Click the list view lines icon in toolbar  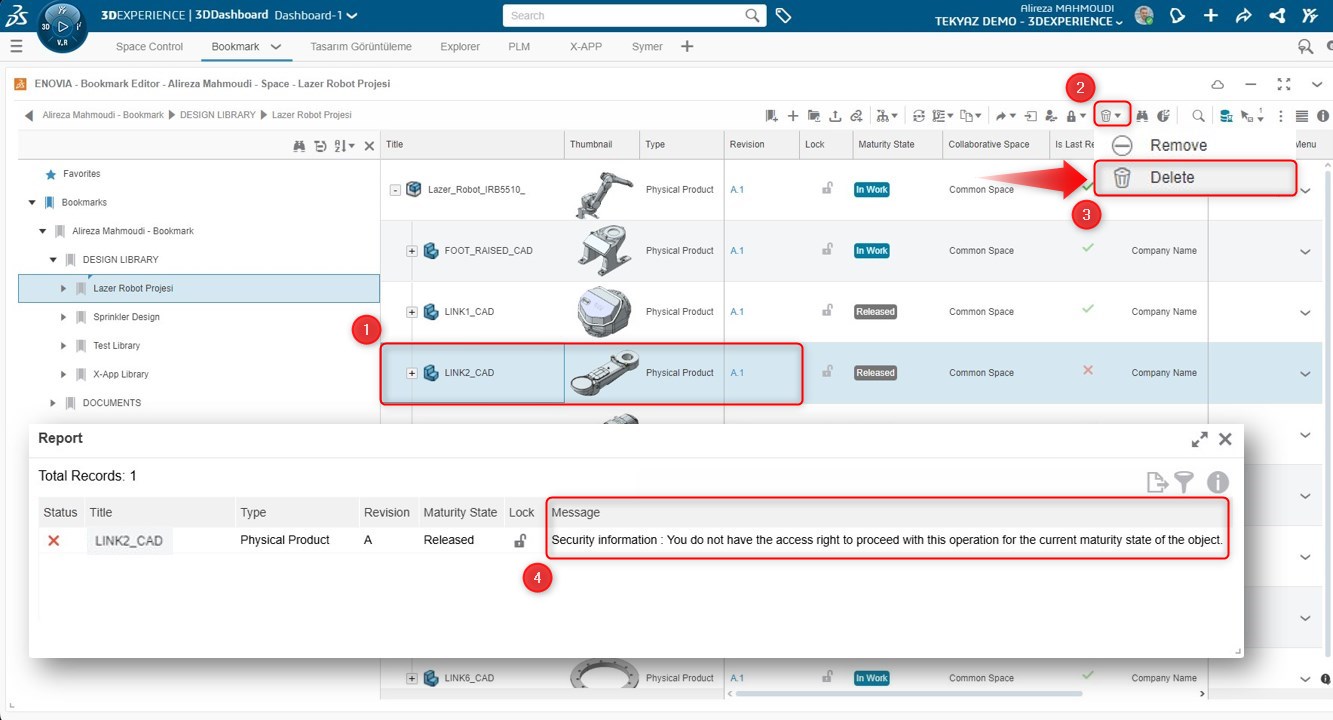pos(1302,116)
